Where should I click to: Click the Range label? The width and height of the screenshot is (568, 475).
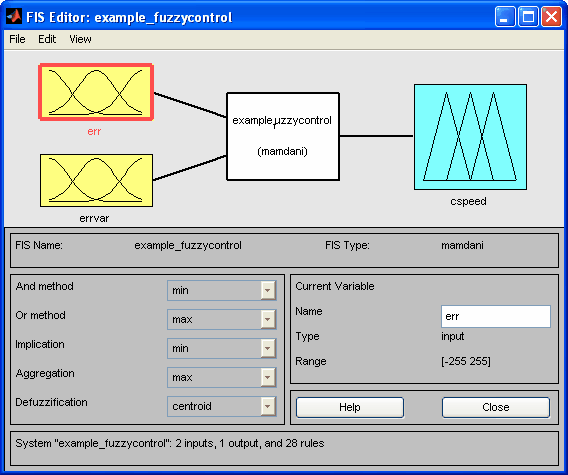pos(311,361)
